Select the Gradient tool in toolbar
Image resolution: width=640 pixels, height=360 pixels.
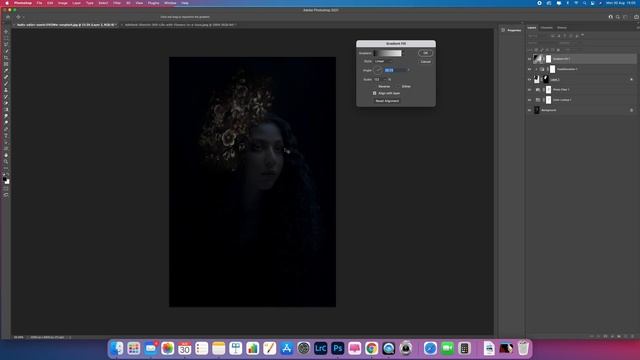click(6, 110)
